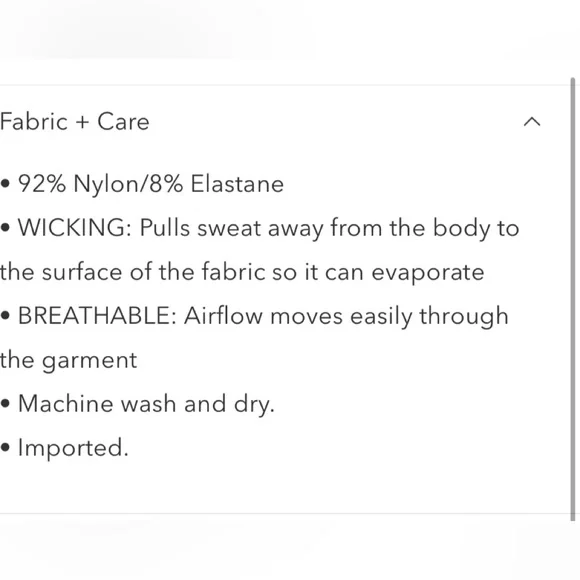
Task: Click the Imported text
Action: point(73,448)
